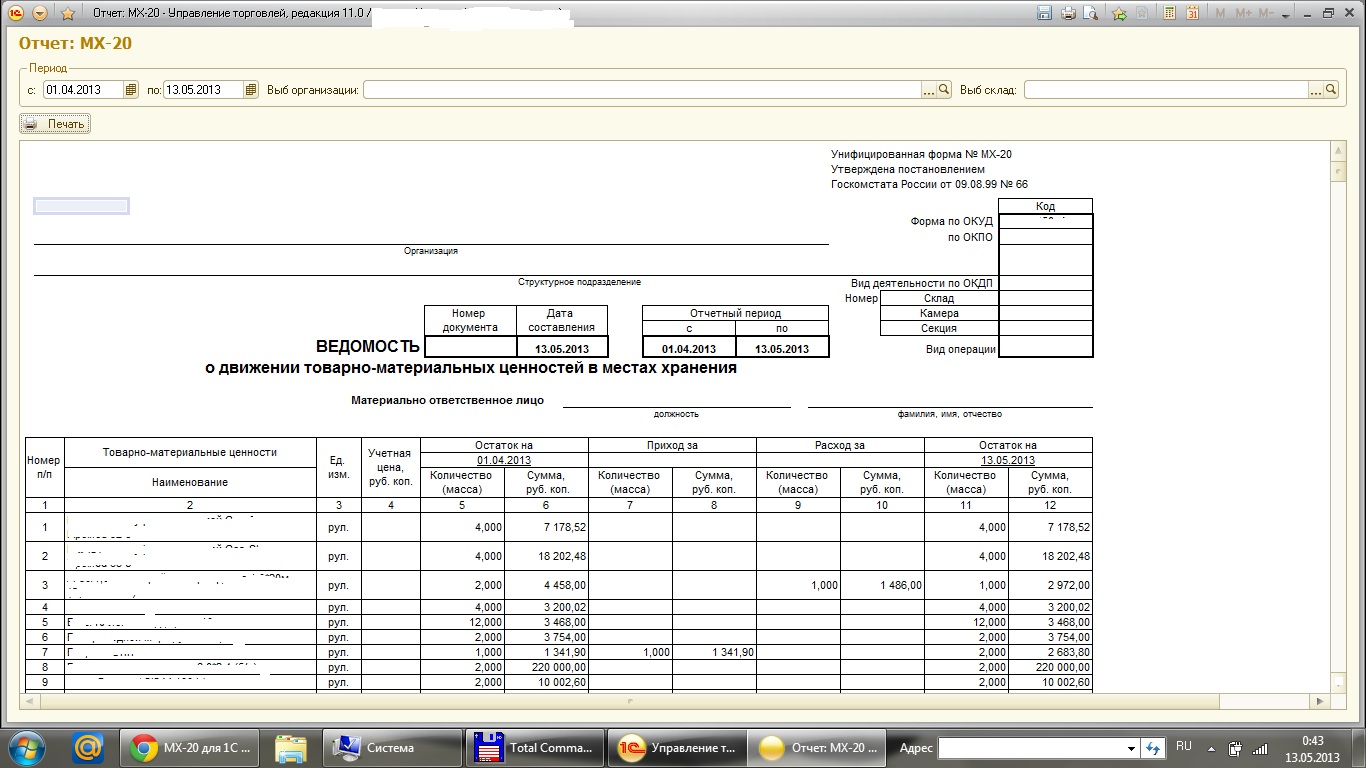The image size is (1366, 768).
Task: Open the Windows Start button
Action: [25, 747]
